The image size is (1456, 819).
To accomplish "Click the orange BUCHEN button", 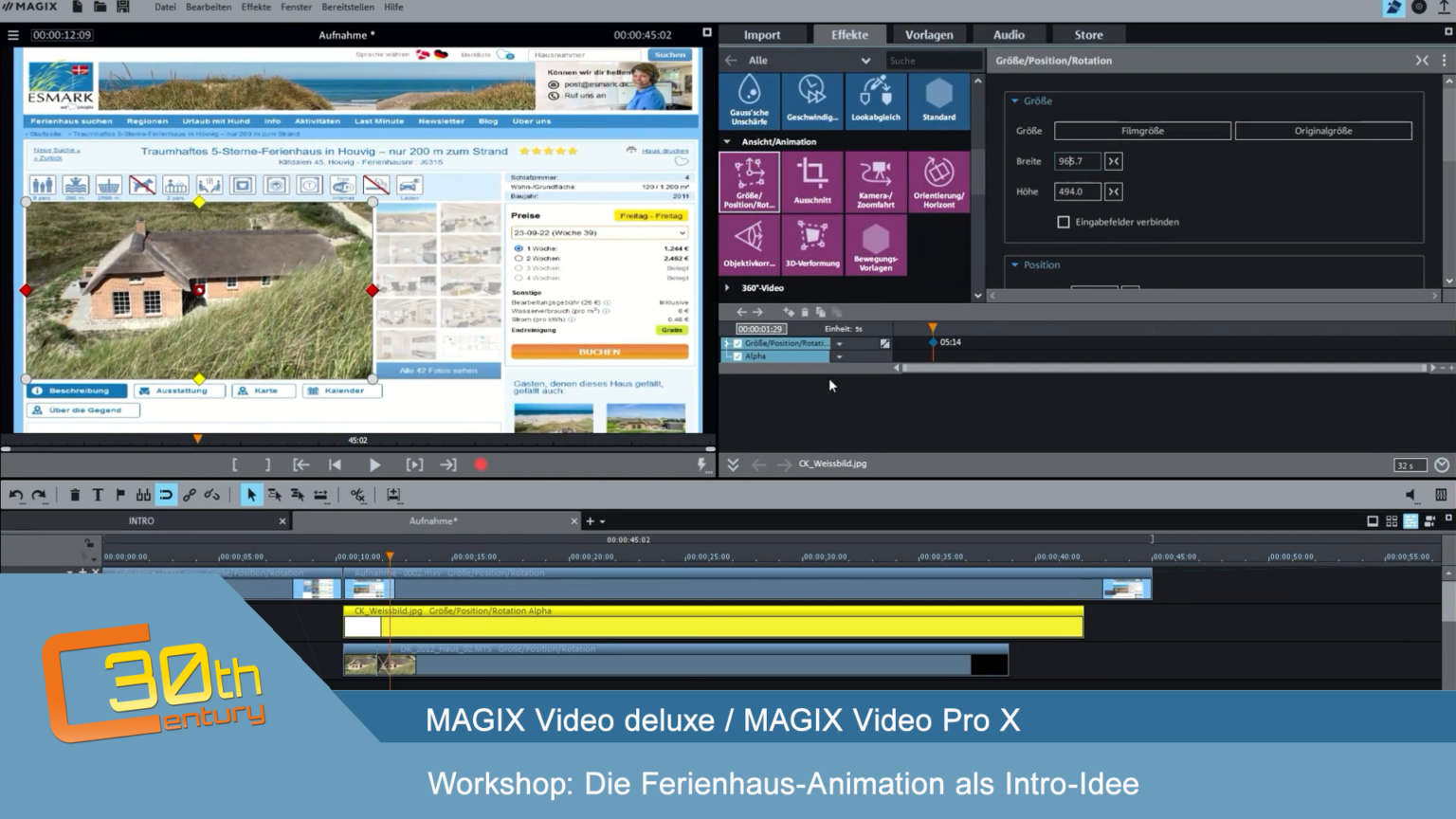I will pyautogui.click(x=599, y=352).
